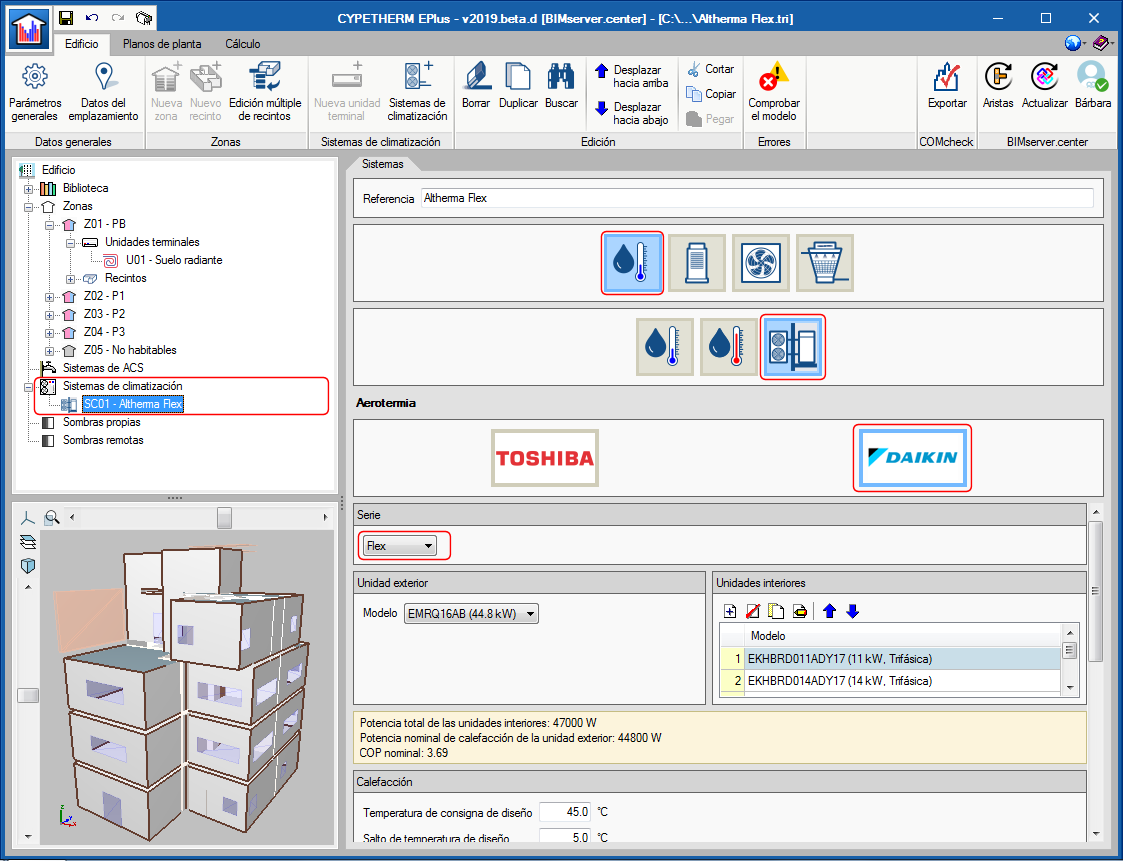Open Datos del emplazamiento
Viewport: 1123px width, 861px height.
[x=104, y=93]
